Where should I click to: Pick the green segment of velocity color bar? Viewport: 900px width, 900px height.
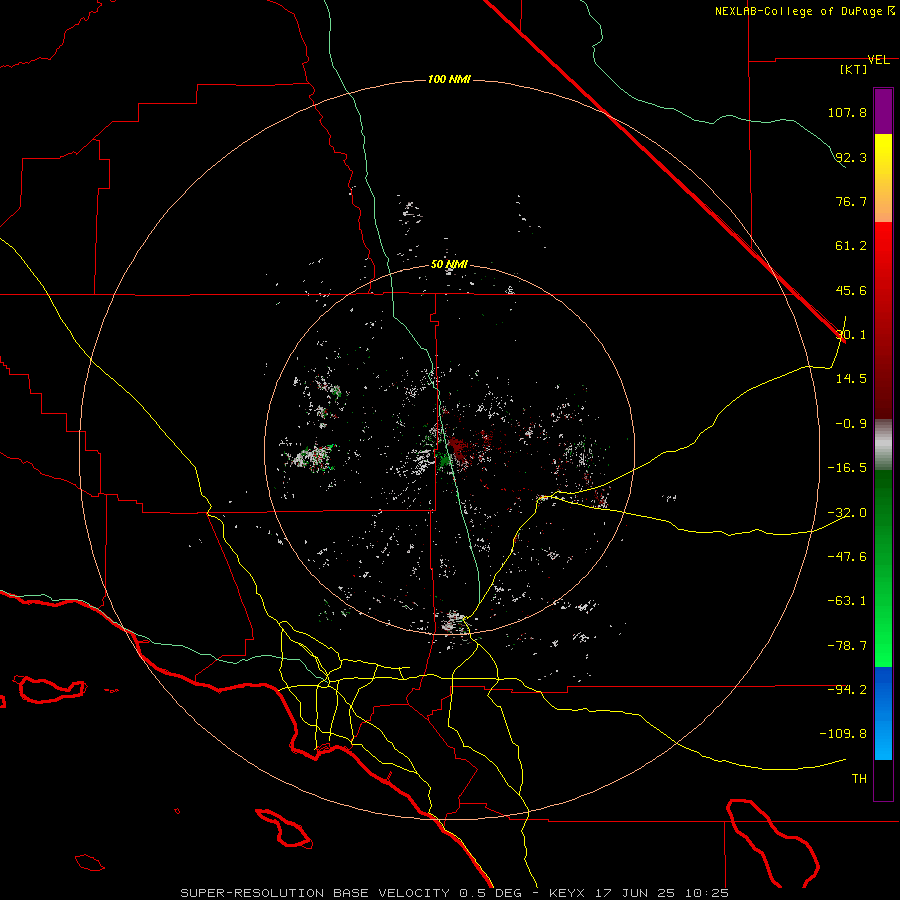(x=883, y=568)
